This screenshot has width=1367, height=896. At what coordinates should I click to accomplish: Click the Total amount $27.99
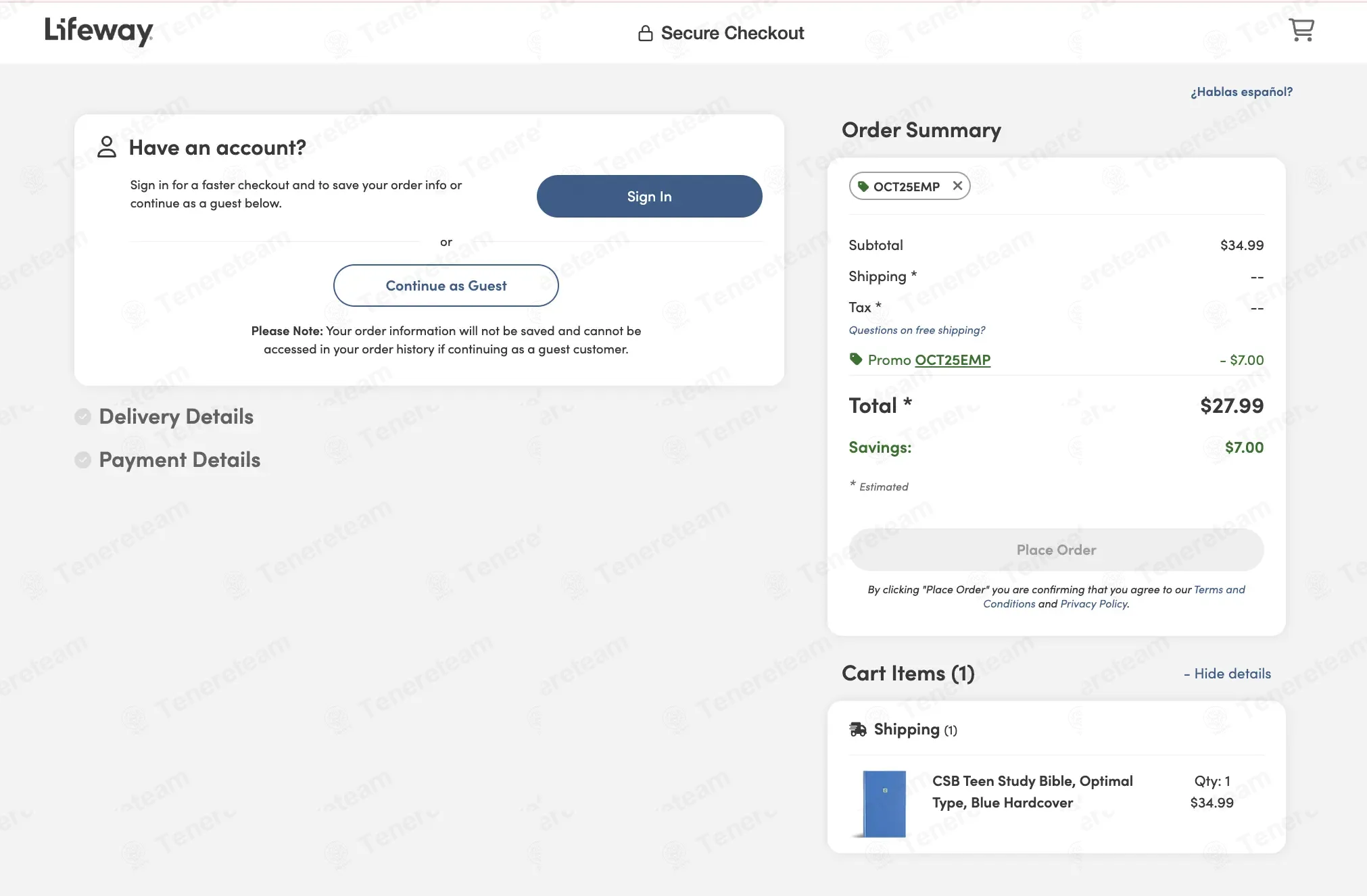point(1232,405)
